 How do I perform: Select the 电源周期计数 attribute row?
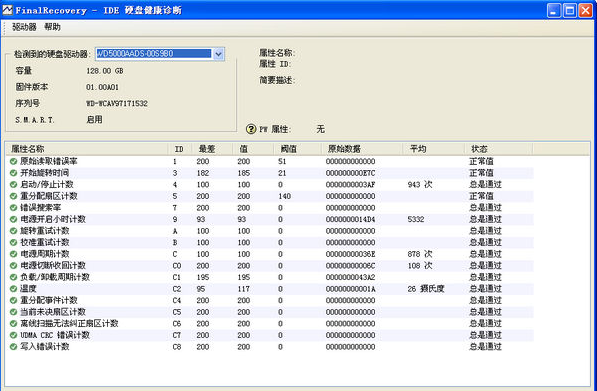270,254
